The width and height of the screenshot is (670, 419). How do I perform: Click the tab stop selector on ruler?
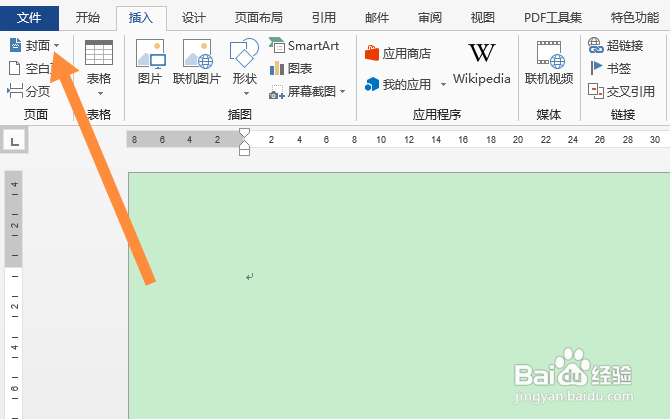click(15, 141)
